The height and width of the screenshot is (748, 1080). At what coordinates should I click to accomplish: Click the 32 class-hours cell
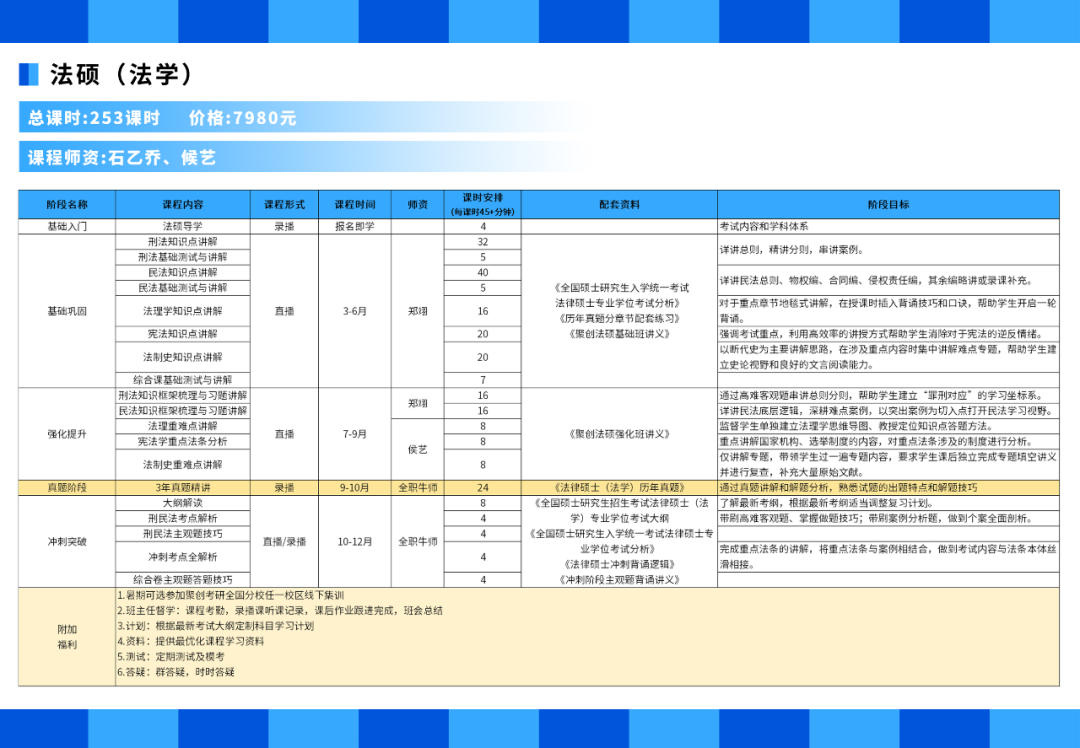point(482,242)
